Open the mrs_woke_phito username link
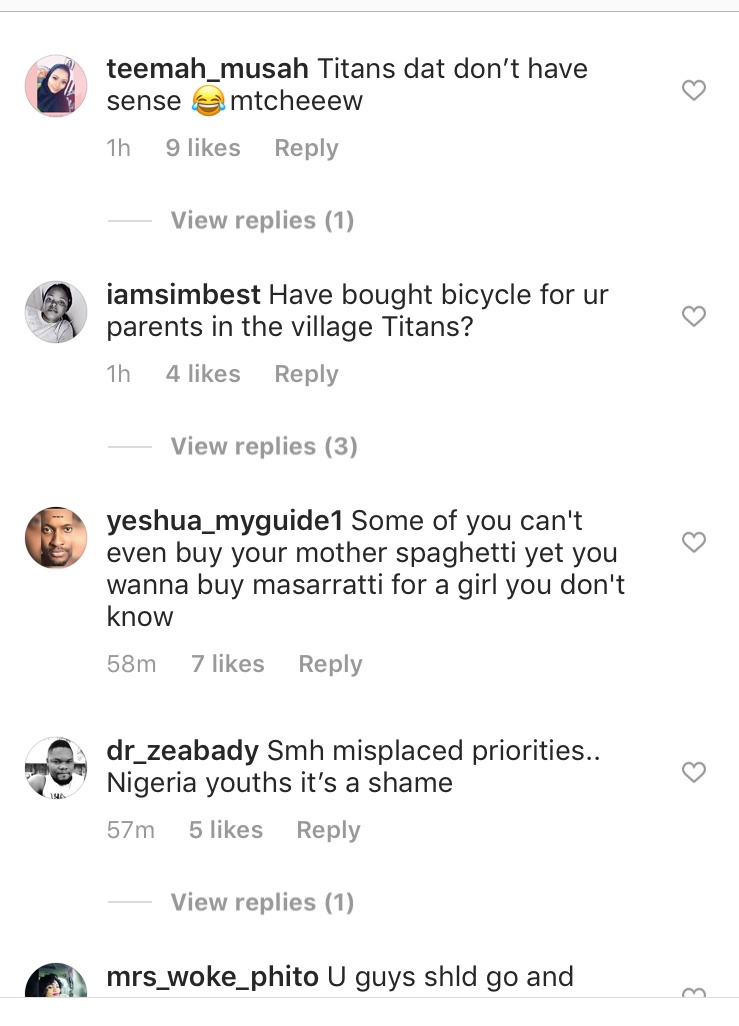 [212, 977]
